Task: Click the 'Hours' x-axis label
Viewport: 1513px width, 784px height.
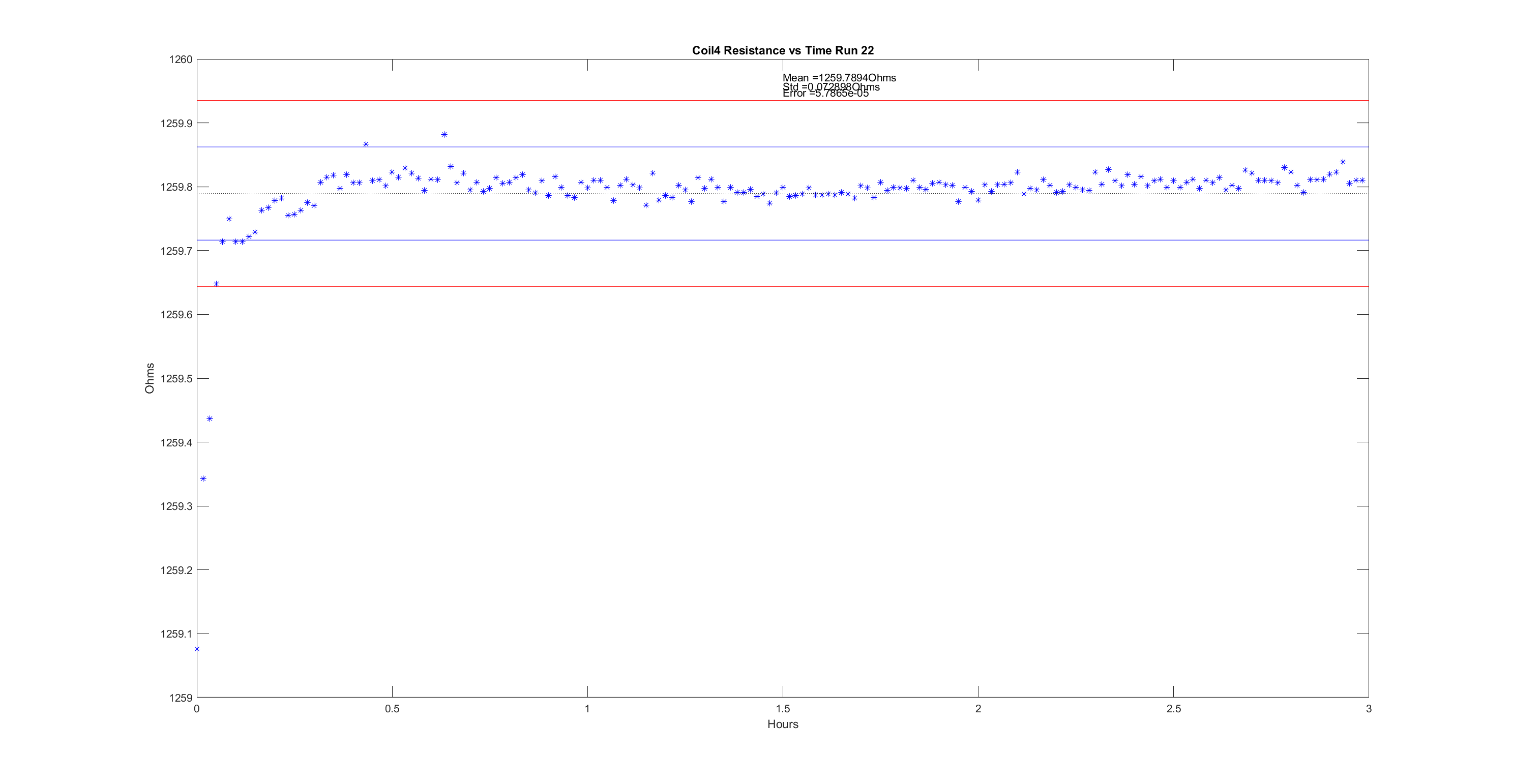Action: click(782, 724)
